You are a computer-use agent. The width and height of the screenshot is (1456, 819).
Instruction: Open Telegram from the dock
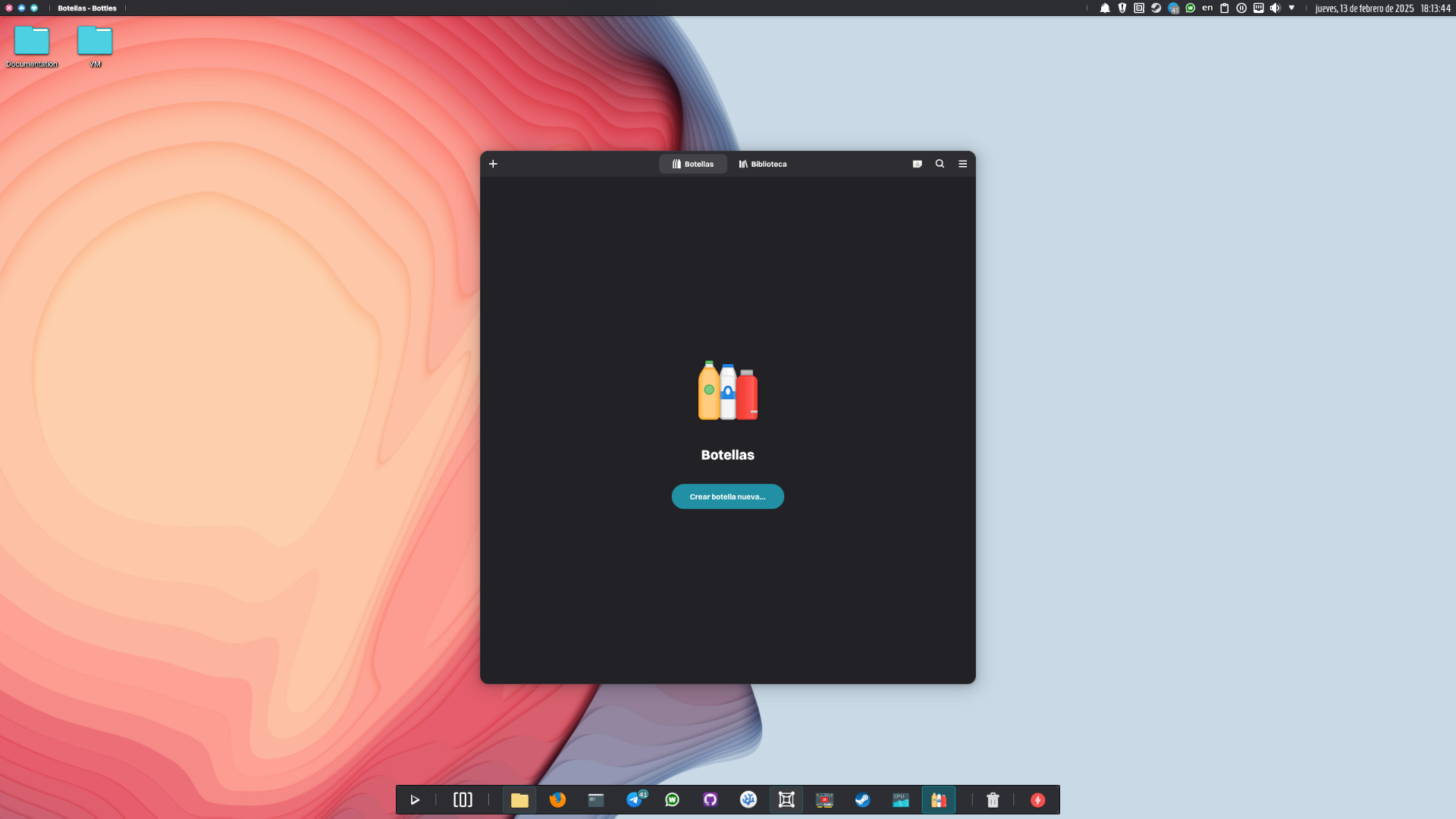tap(635, 800)
